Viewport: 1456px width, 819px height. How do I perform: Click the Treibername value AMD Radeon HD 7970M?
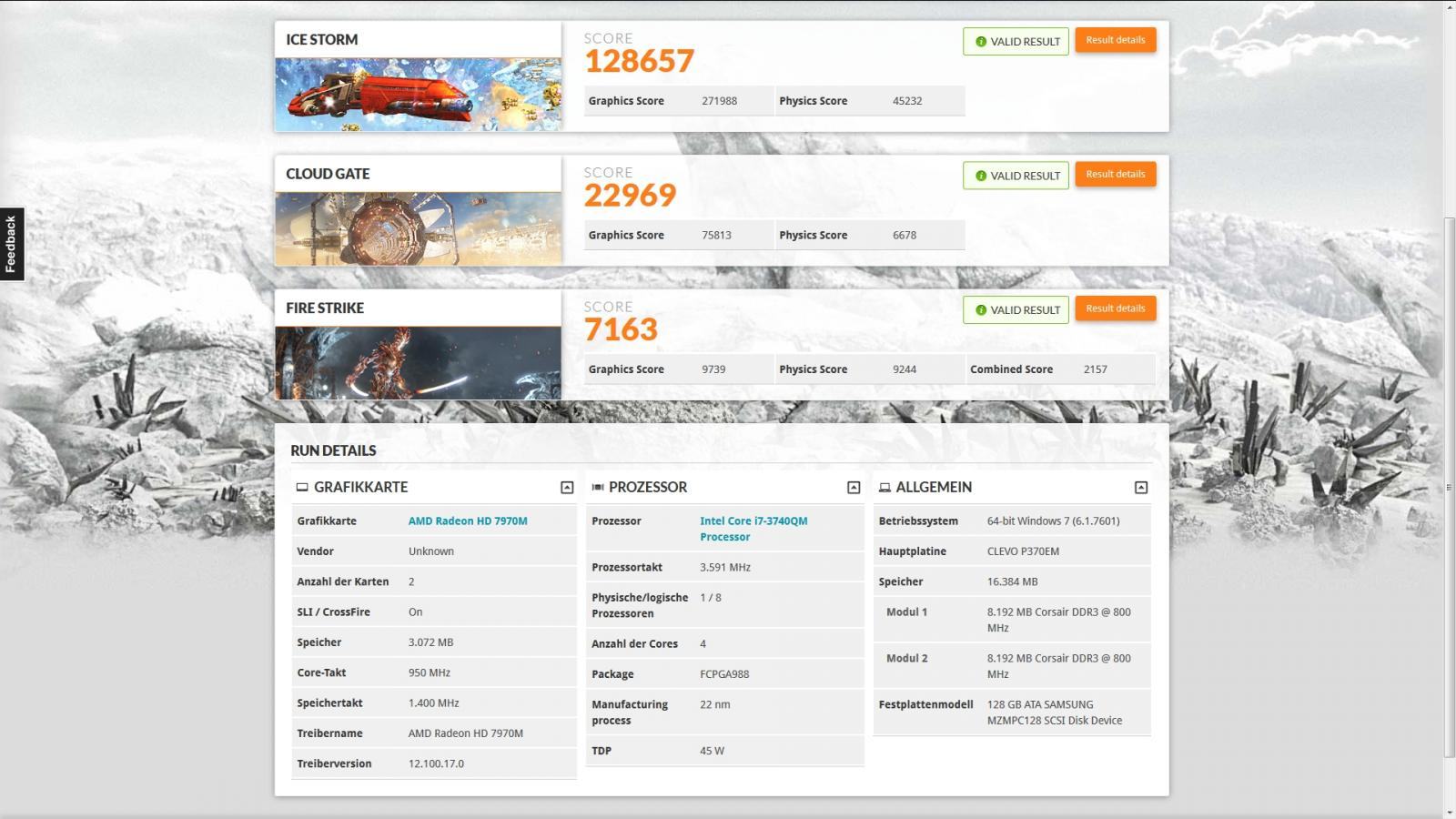pos(466,733)
